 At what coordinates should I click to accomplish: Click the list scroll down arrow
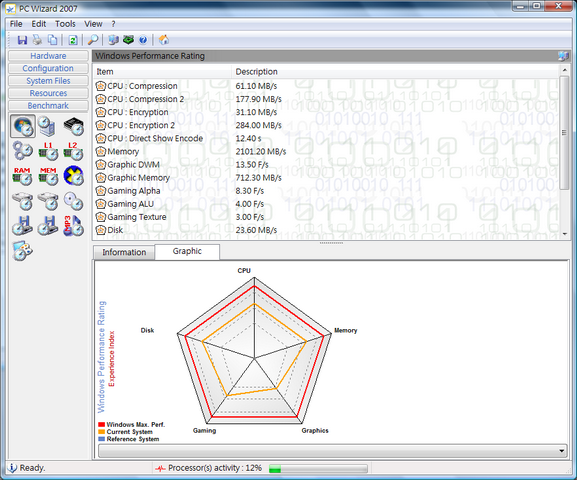point(564,233)
